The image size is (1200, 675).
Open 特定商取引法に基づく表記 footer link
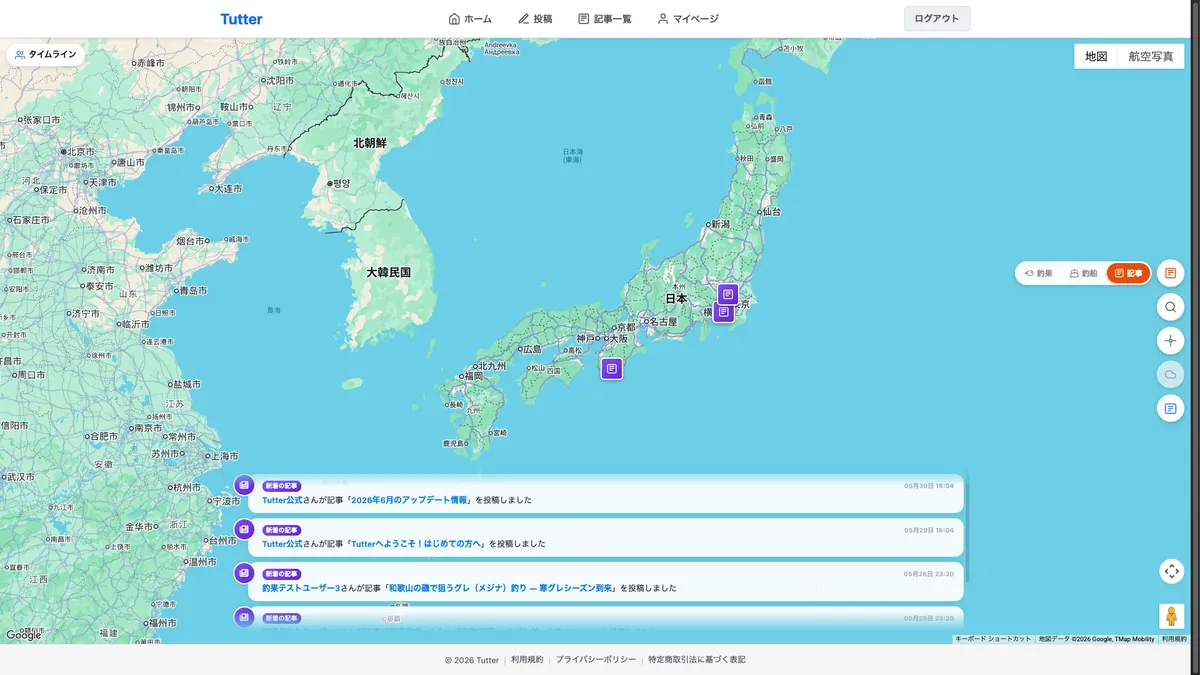(x=697, y=660)
